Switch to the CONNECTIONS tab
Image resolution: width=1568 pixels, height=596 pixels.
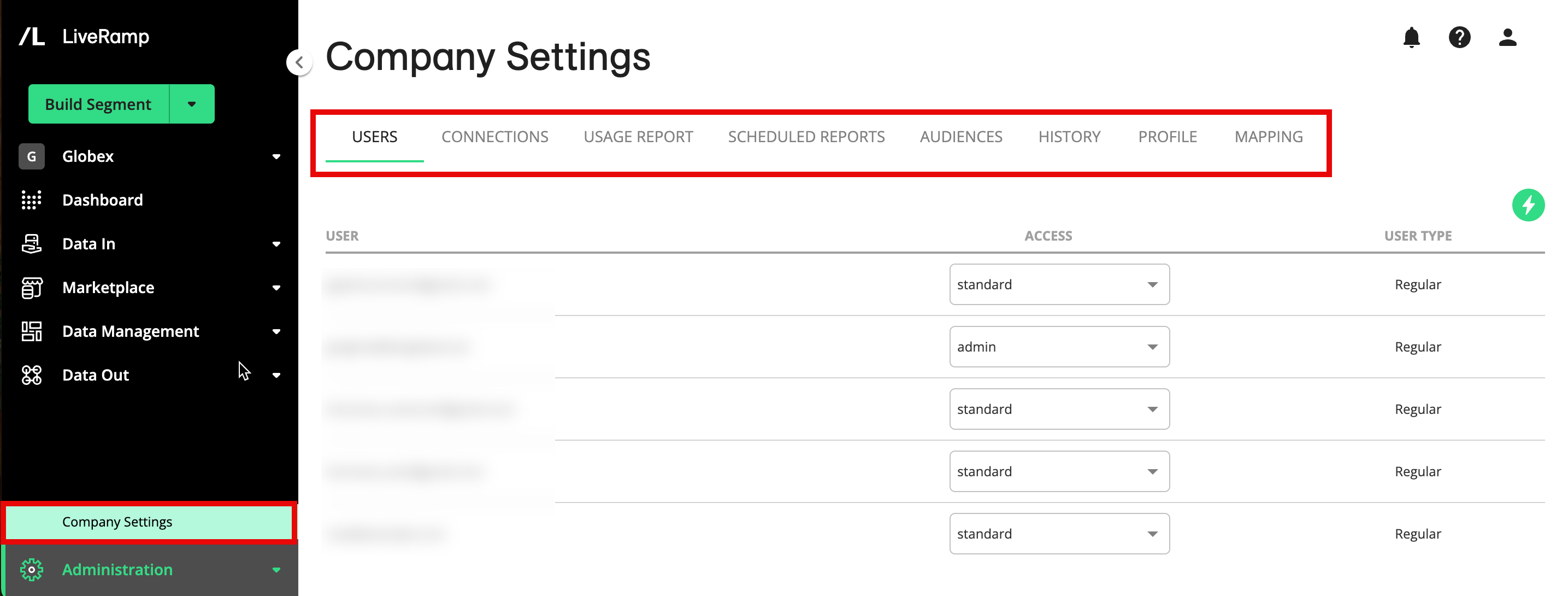(x=494, y=137)
